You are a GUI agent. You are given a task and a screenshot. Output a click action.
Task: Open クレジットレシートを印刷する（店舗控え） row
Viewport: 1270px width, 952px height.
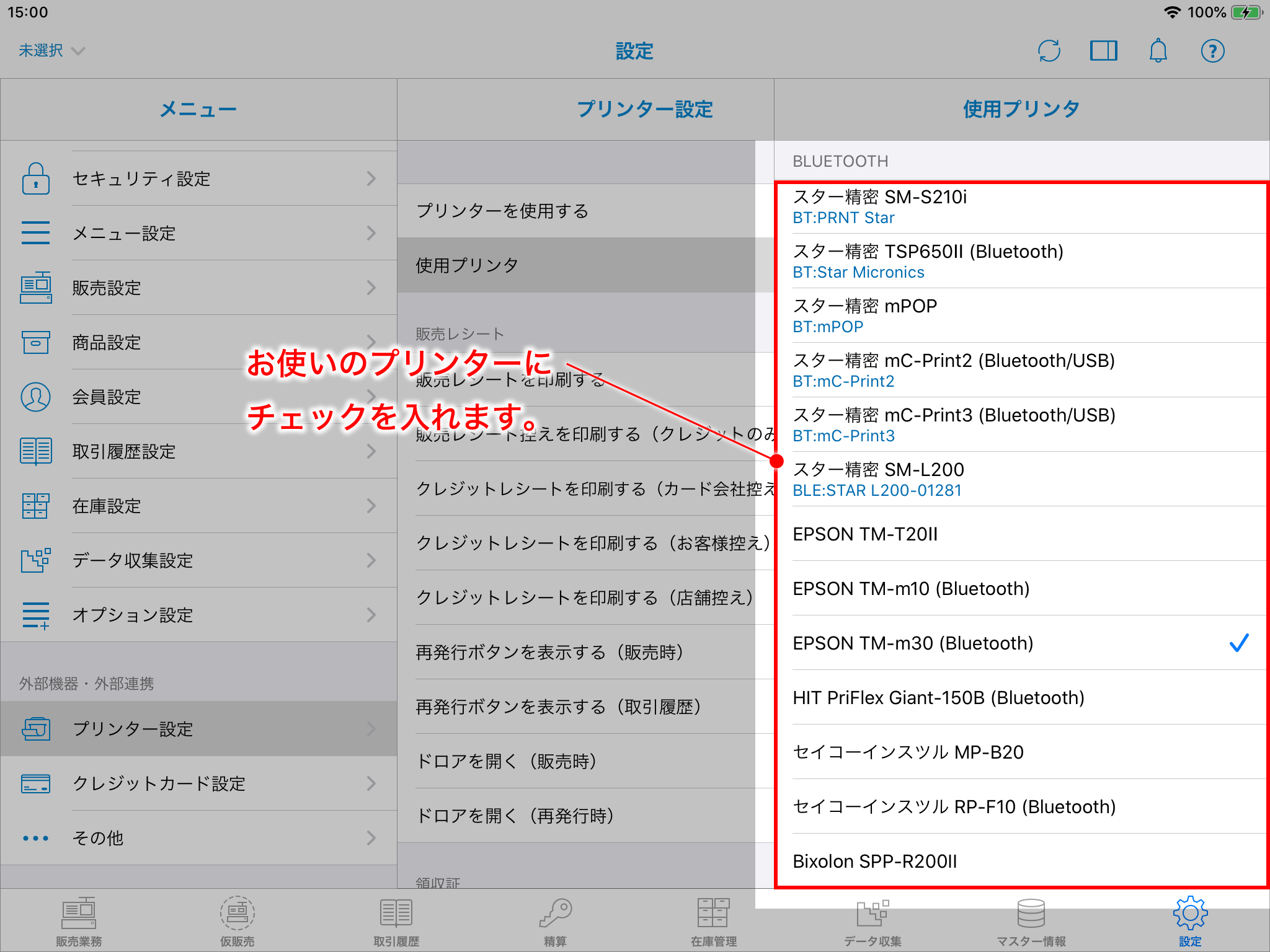(585, 597)
